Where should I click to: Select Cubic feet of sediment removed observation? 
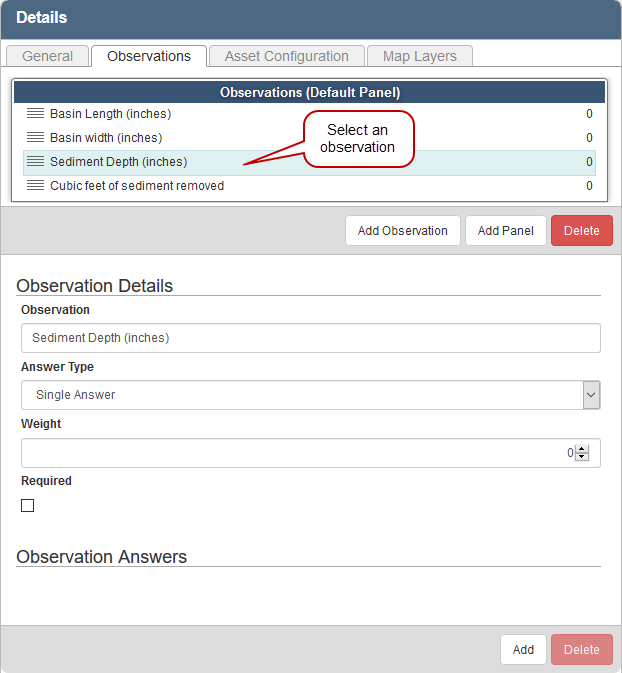(x=137, y=186)
